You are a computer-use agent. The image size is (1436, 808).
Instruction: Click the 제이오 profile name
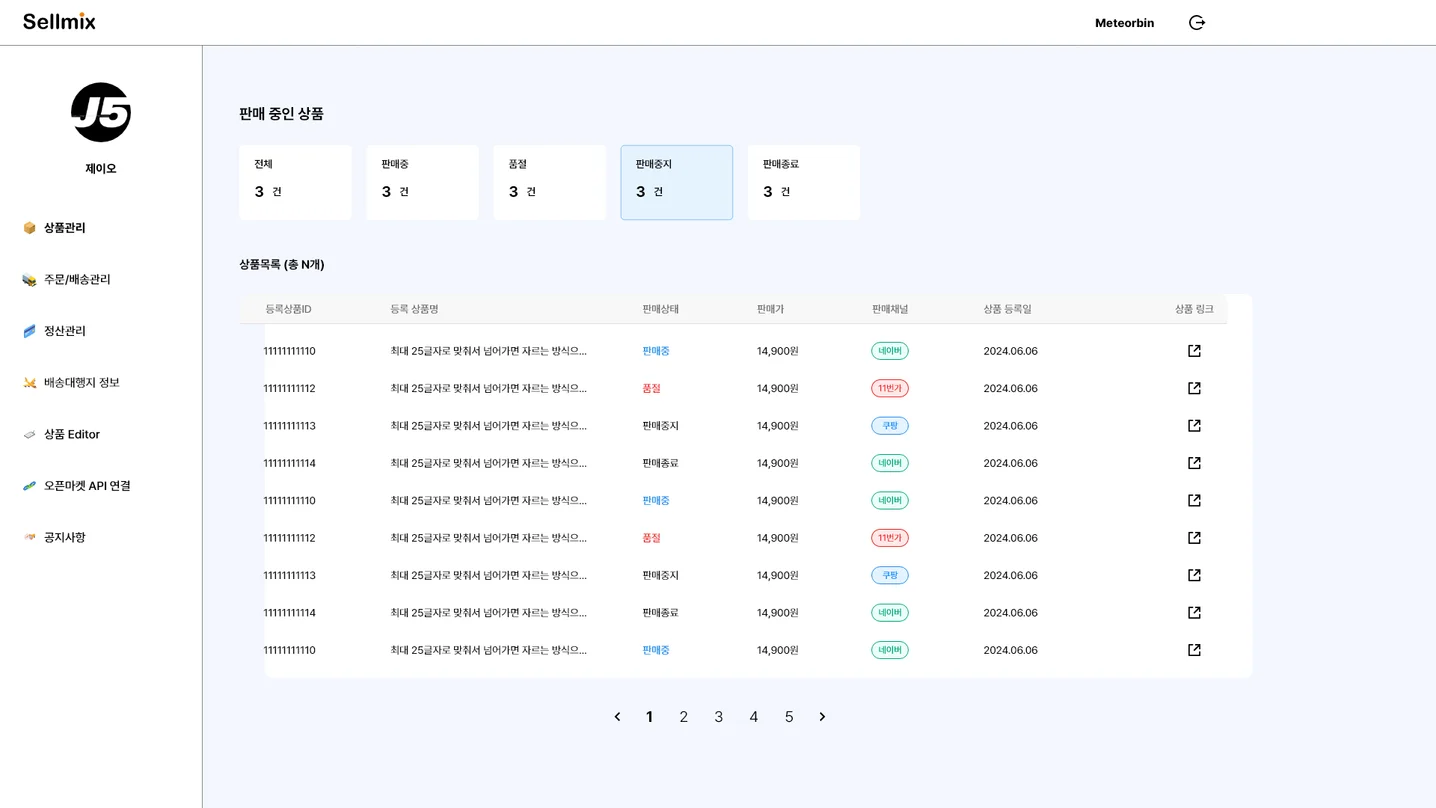(101, 169)
